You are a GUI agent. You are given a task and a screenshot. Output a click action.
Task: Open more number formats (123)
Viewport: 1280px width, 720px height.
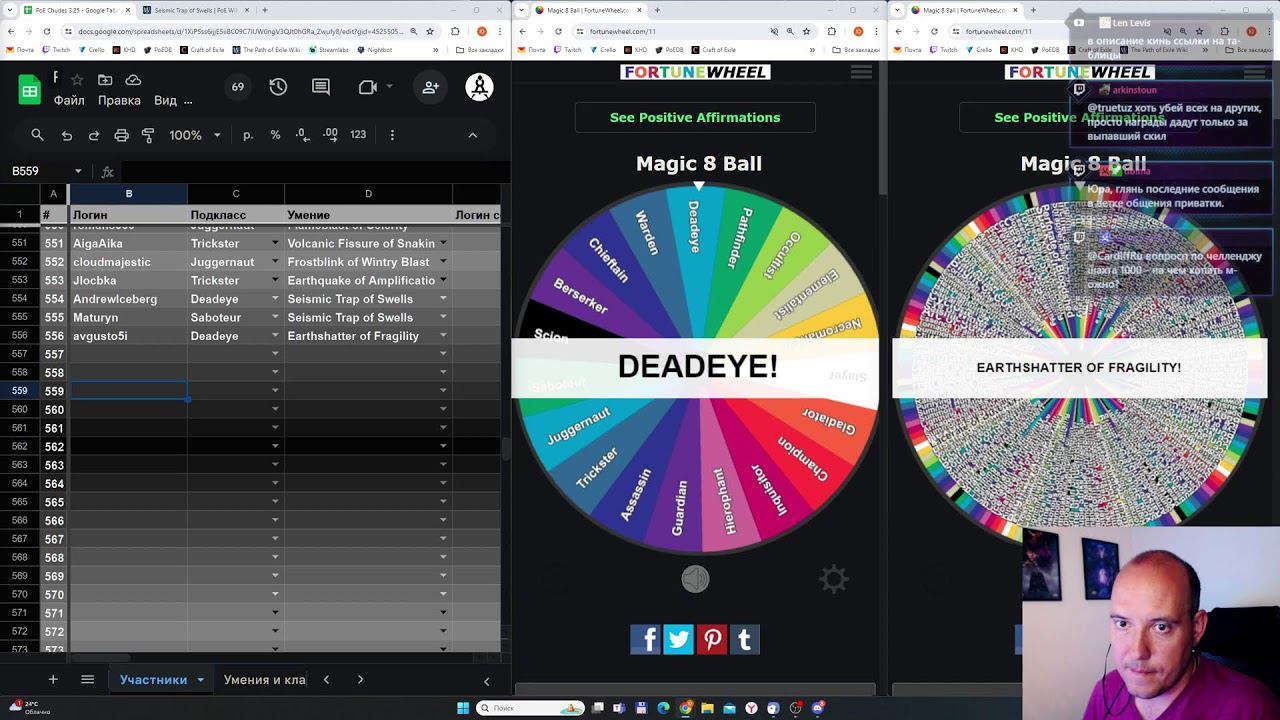tap(358, 135)
